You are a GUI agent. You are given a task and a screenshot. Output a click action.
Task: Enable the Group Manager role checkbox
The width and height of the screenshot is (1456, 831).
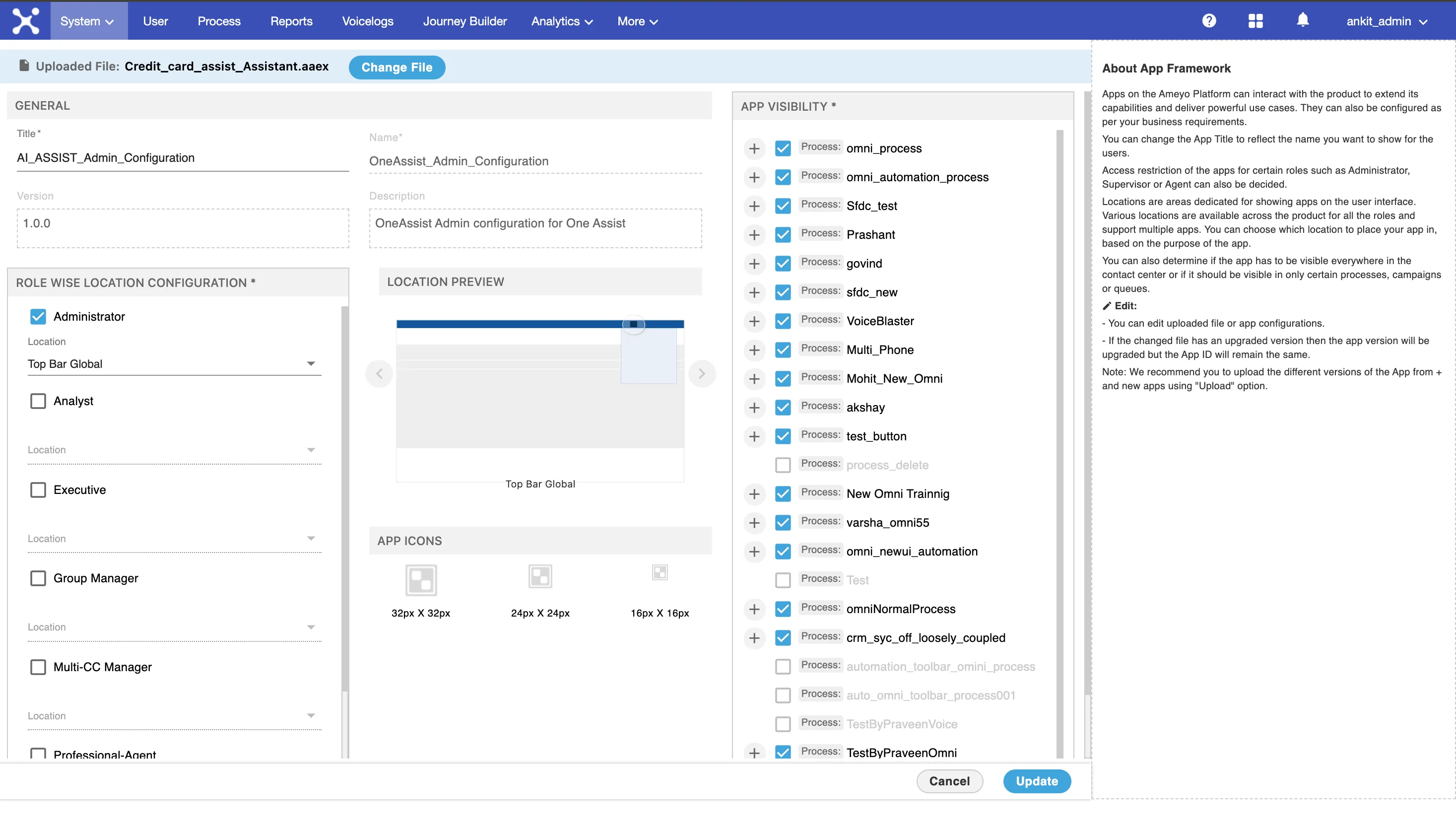tap(38, 578)
